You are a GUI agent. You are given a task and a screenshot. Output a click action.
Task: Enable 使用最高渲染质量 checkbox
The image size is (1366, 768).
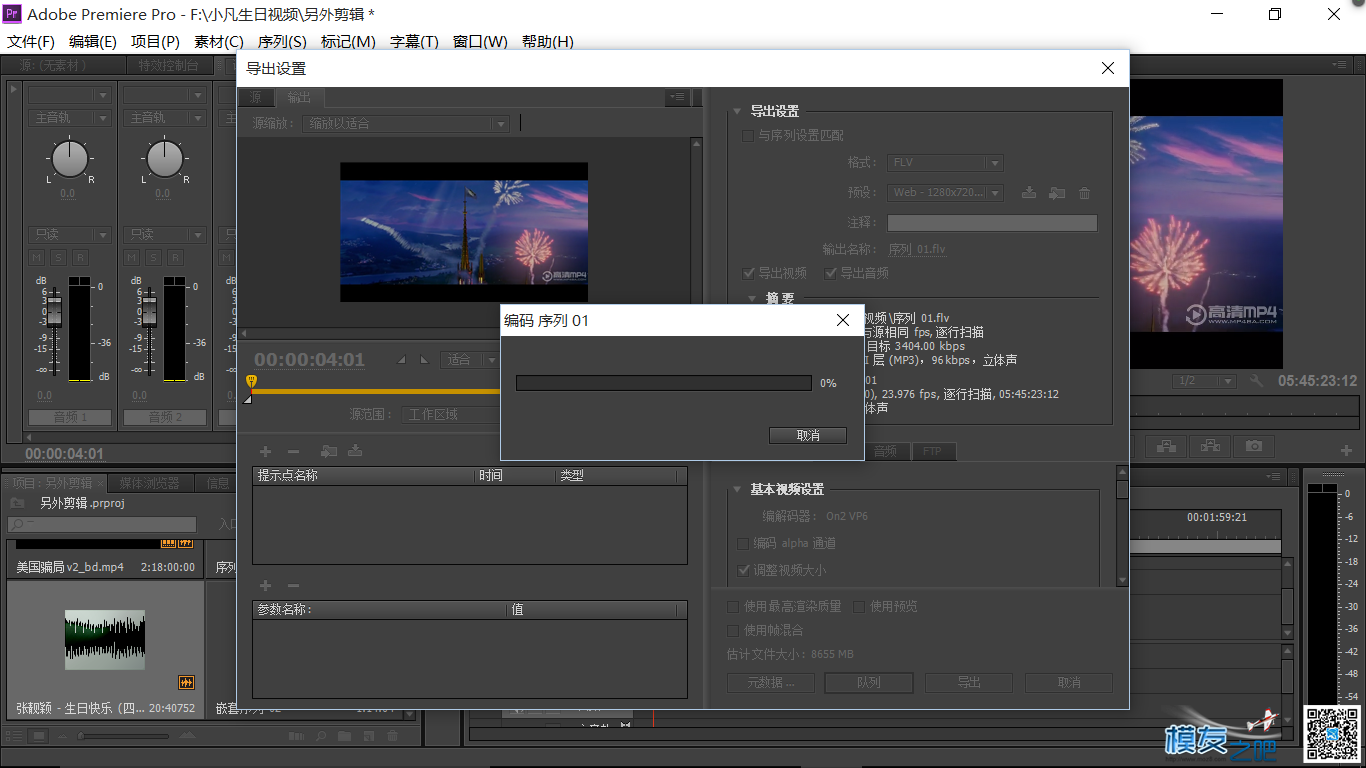[x=733, y=606]
